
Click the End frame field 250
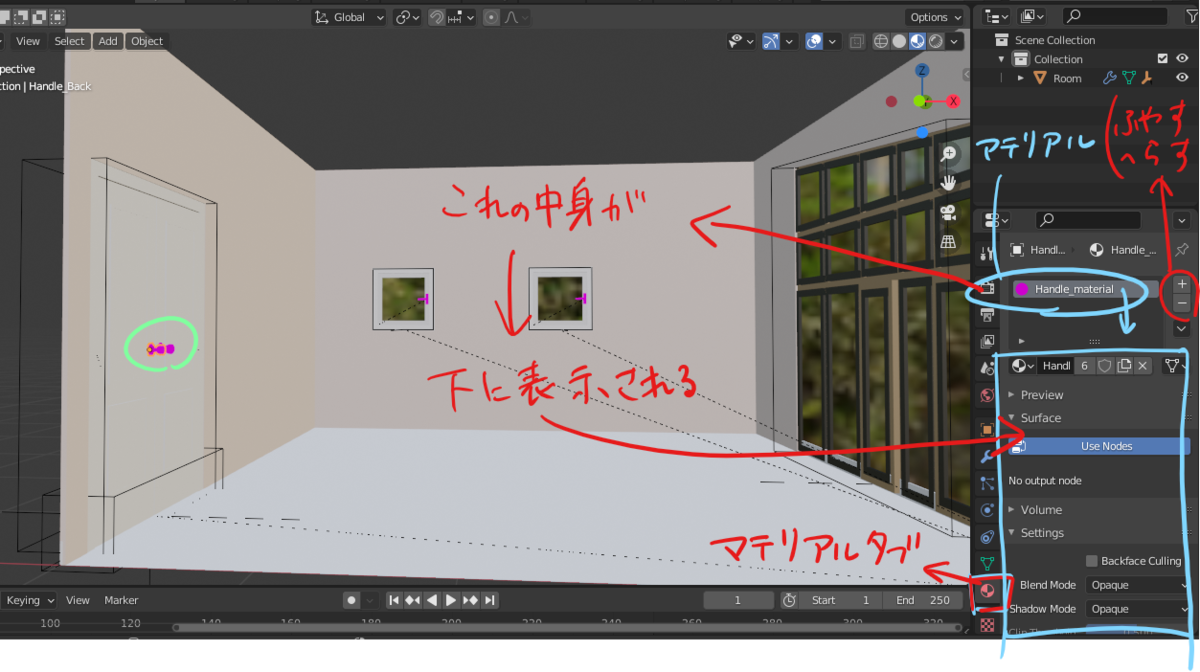924,600
